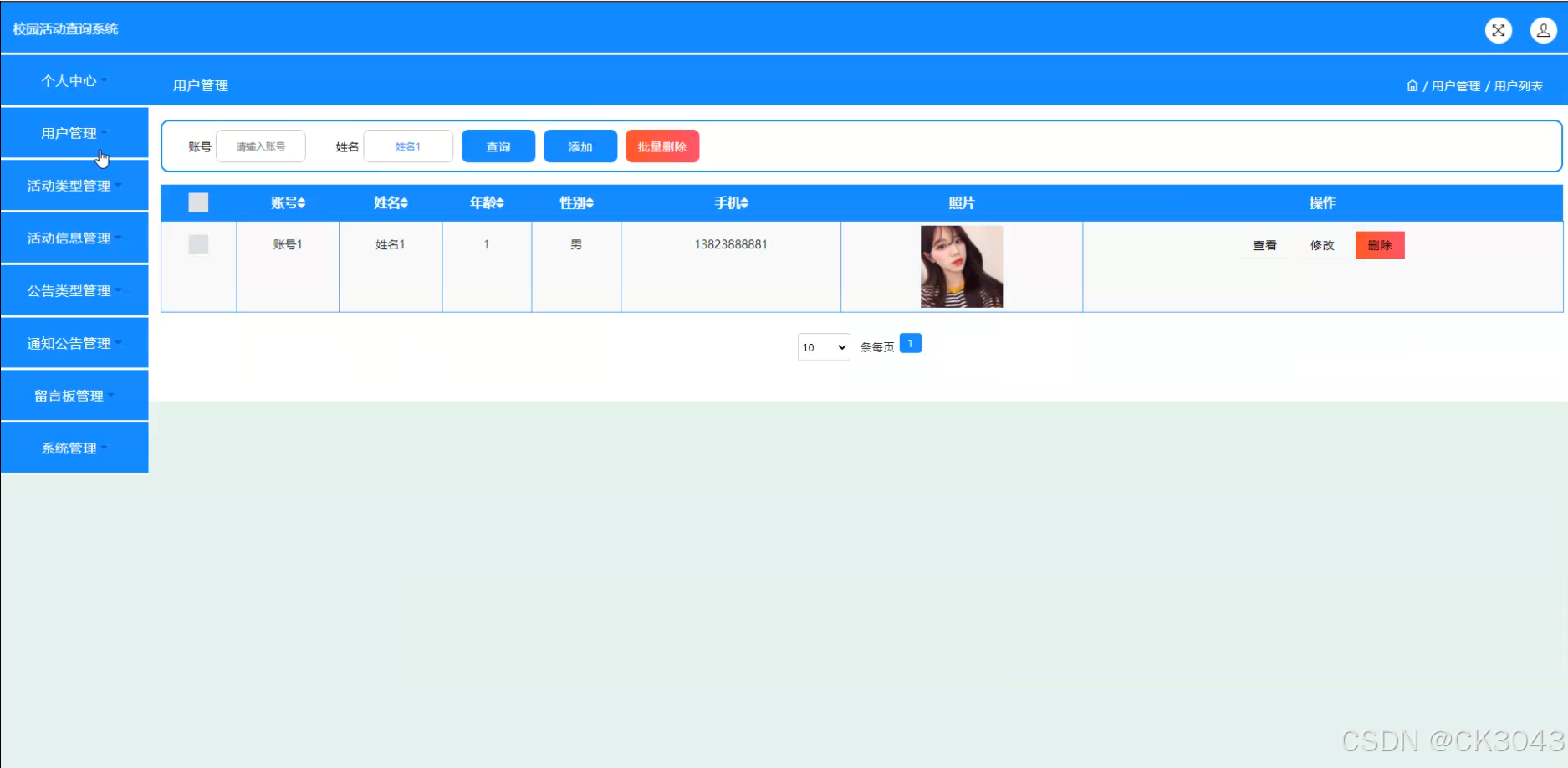Viewport: 1568px width, 768px height.
Task: Expand the 通知公告管理 sidebar menu
Action: [74, 343]
